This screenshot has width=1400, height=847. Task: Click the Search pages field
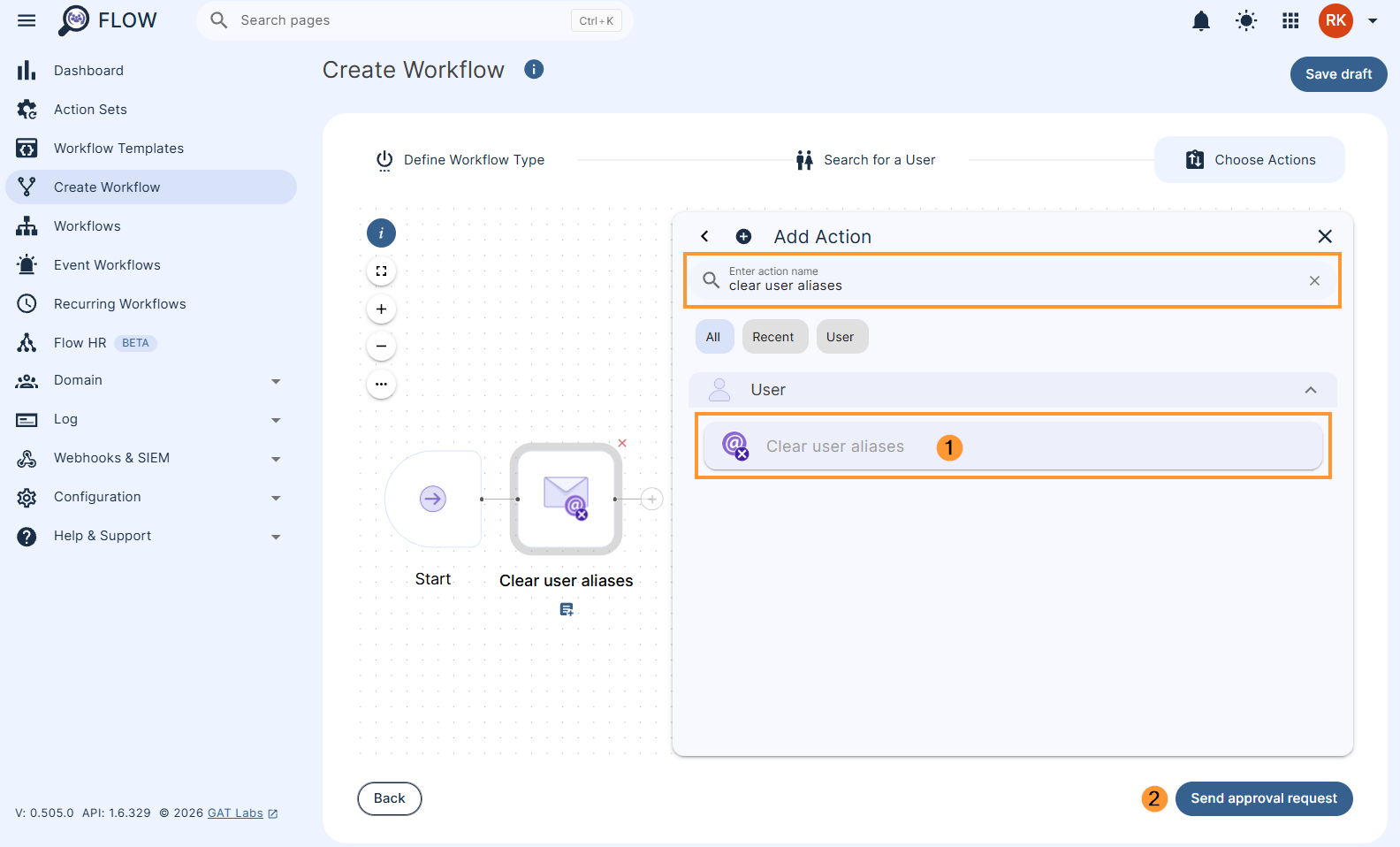pyautogui.click(x=415, y=20)
